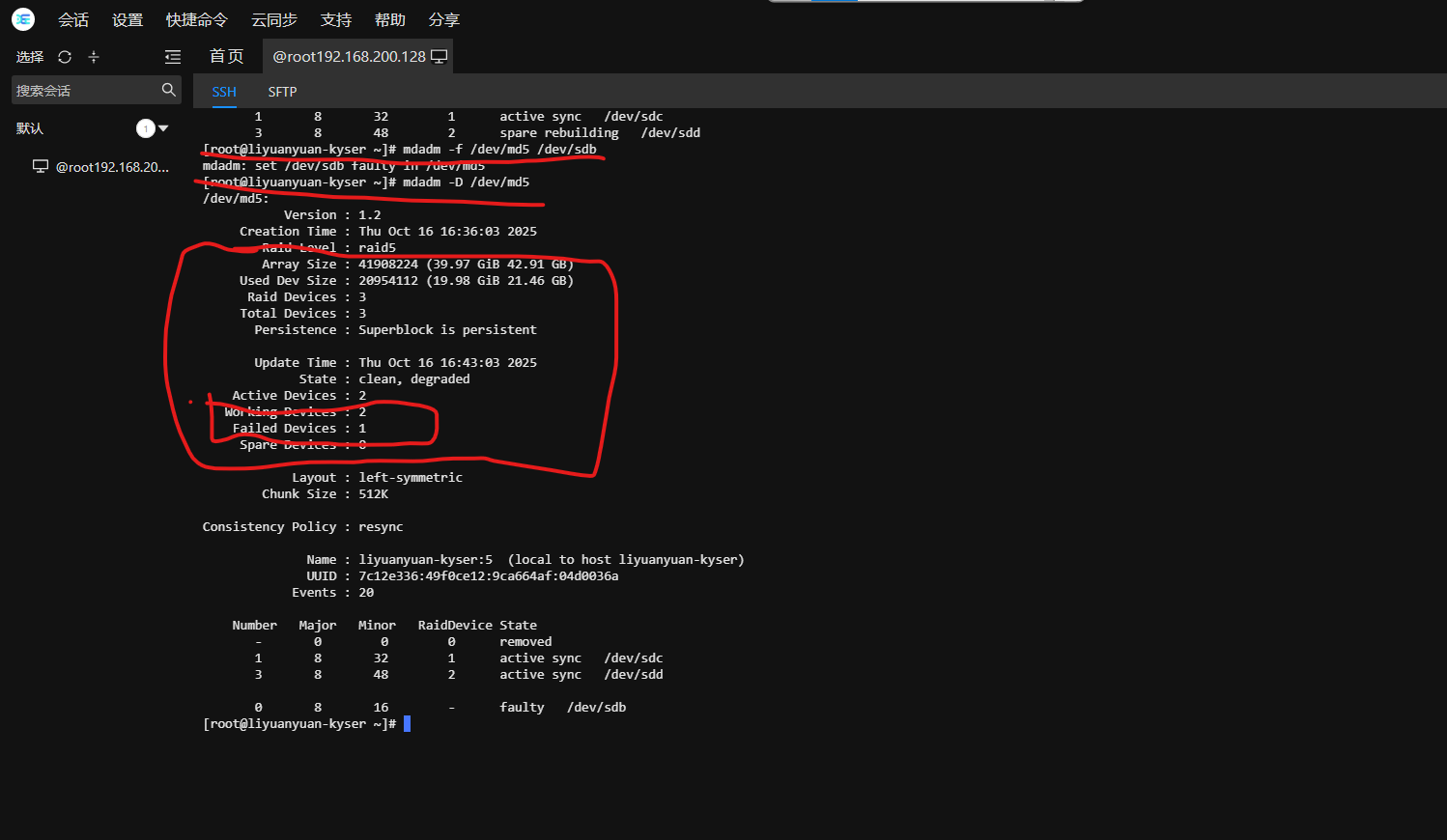Open the 设置 menu
The height and width of the screenshot is (840, 1447).
click(x=128, y=19)
